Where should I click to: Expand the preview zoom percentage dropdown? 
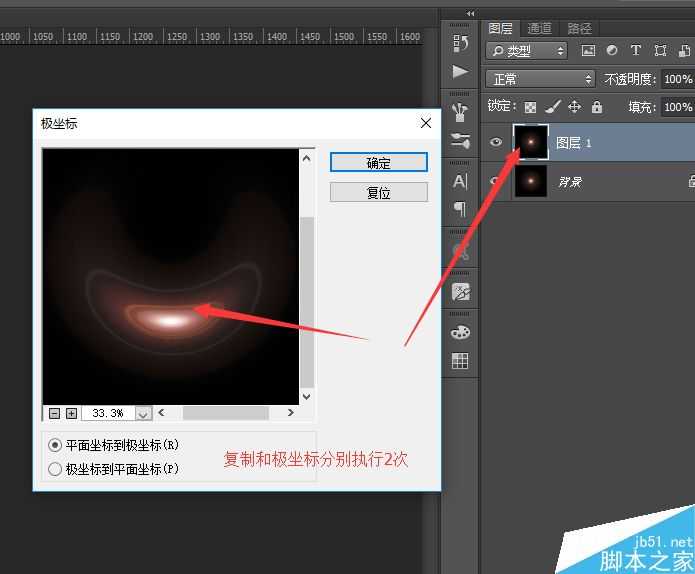143,413
